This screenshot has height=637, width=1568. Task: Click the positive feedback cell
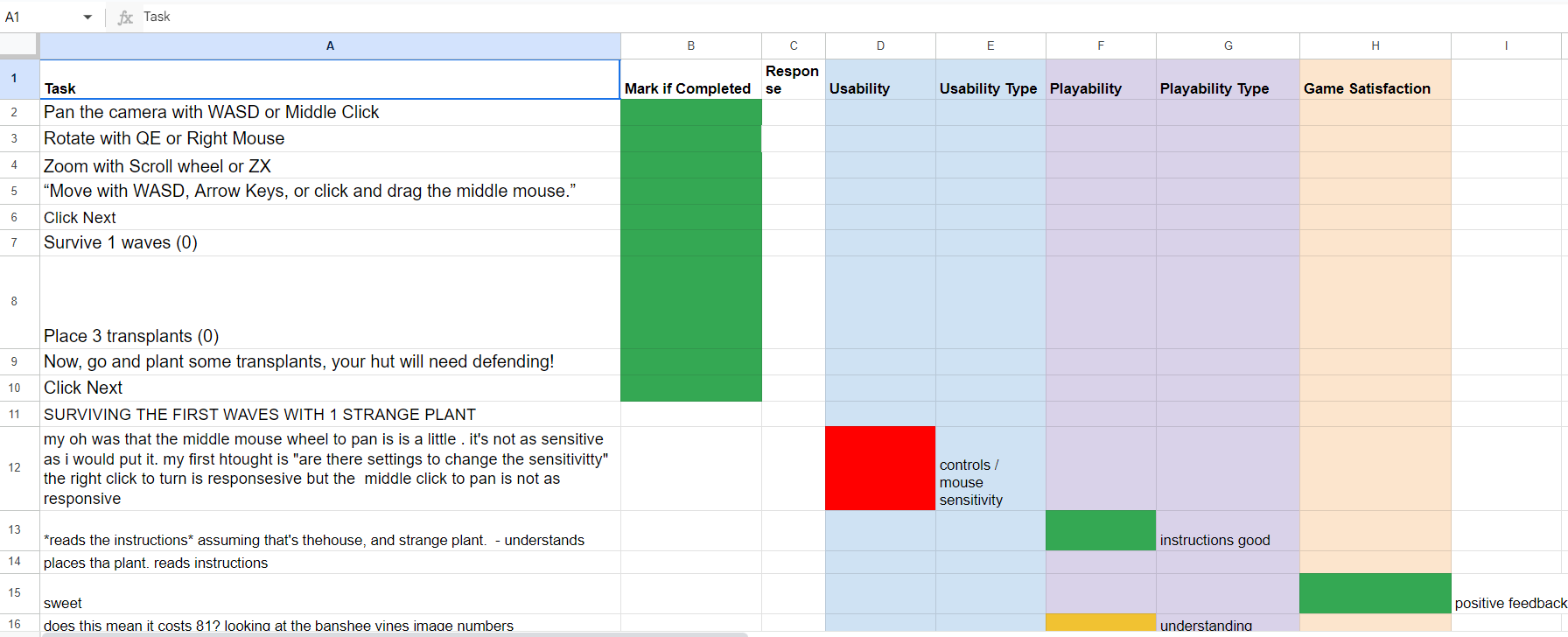pyautogui.click(x=1508, y=594)
